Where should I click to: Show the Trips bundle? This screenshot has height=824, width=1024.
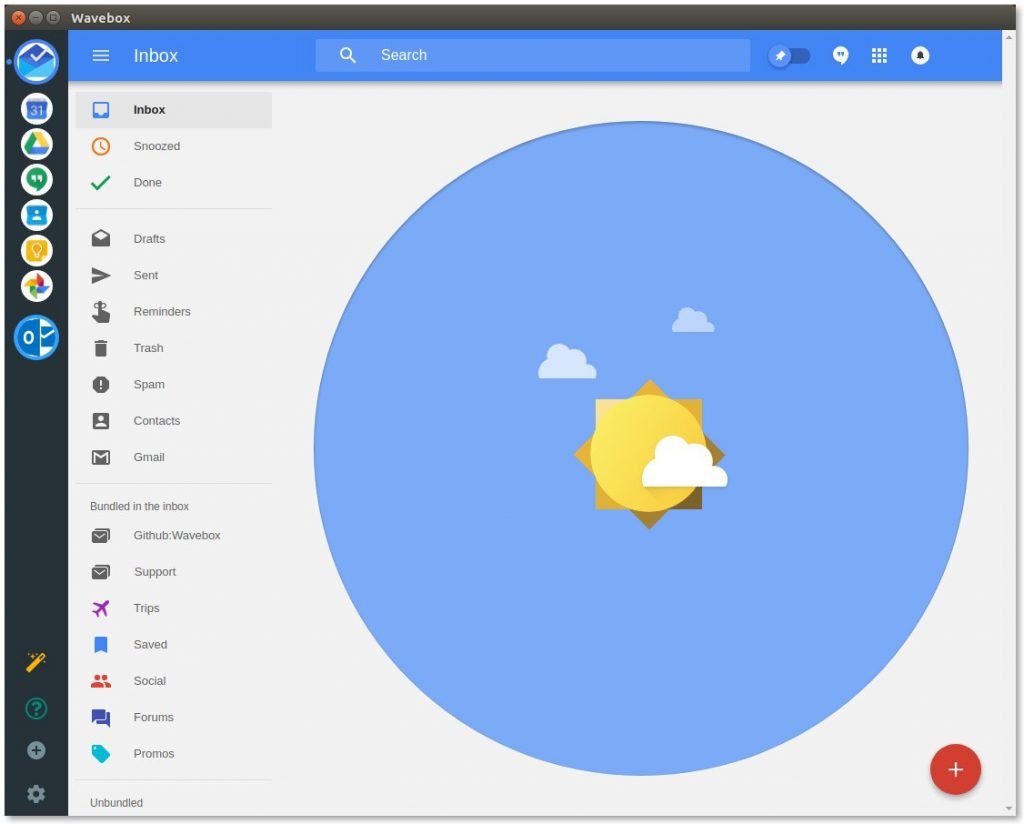(146, 608)
